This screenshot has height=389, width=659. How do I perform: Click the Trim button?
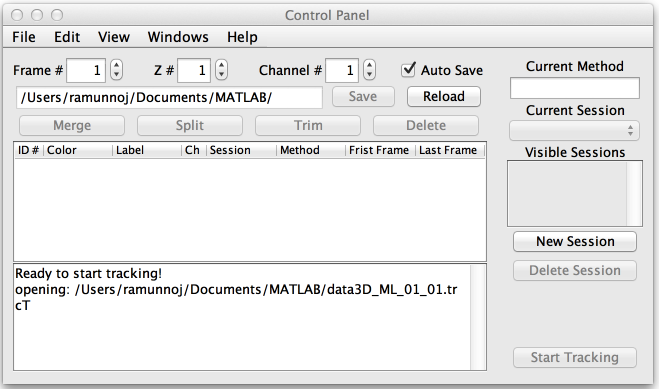308,126
